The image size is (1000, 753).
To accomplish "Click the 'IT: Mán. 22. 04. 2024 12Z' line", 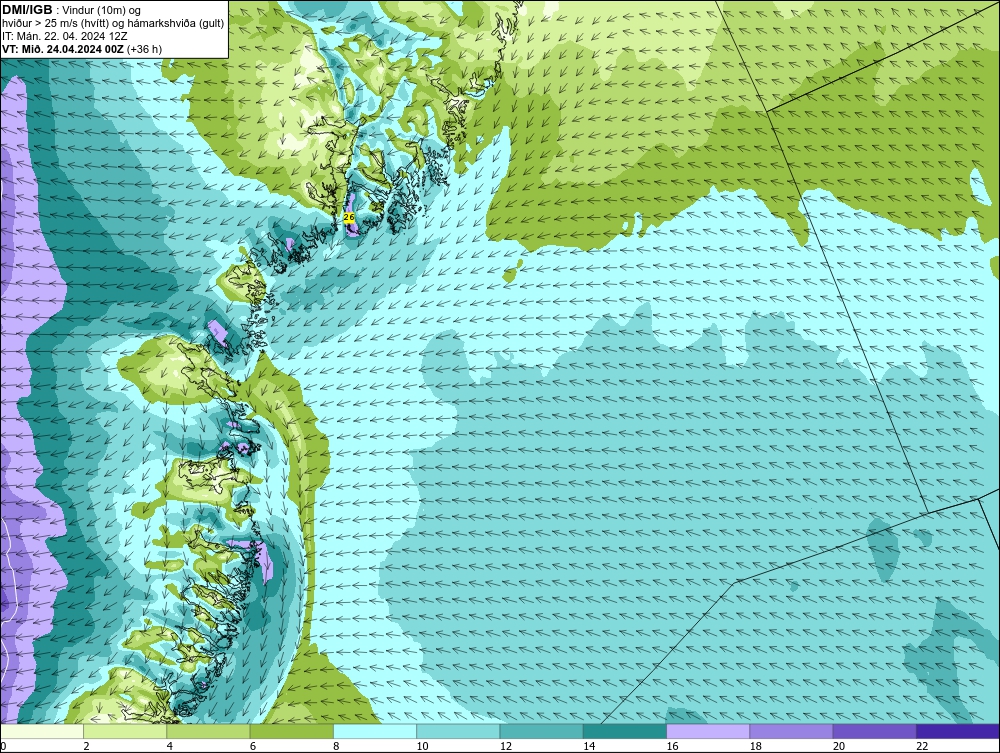I will pyautogui.click(x=64, y=36).
